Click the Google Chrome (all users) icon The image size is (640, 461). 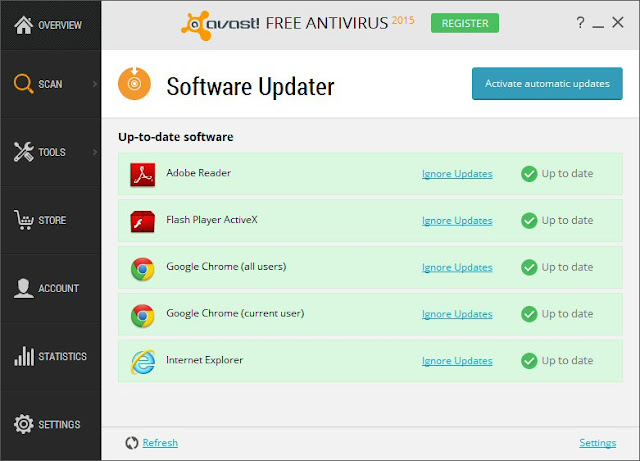[x=142, y=269]
